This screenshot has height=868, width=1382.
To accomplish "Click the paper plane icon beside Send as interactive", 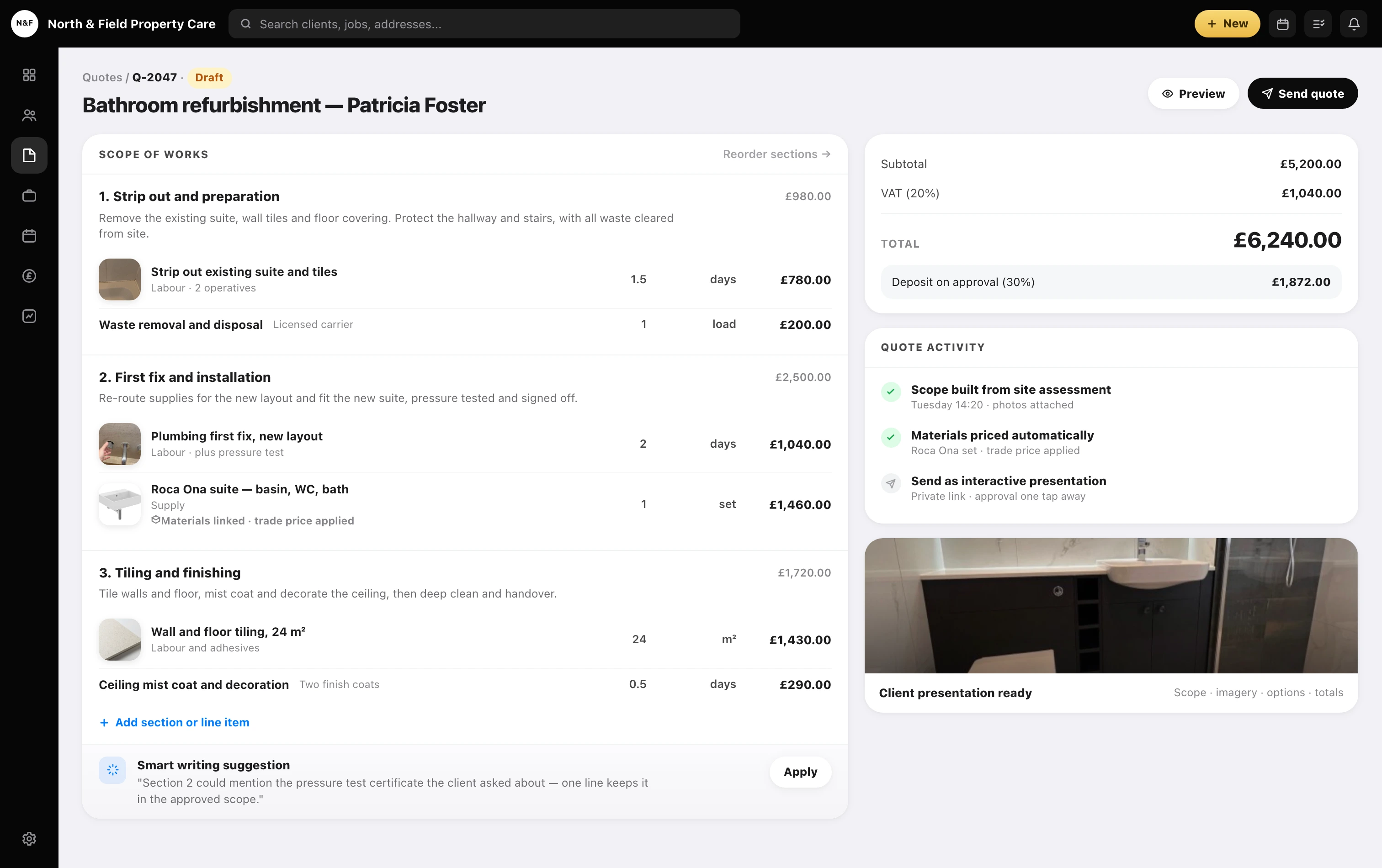I will pos(891,484).
